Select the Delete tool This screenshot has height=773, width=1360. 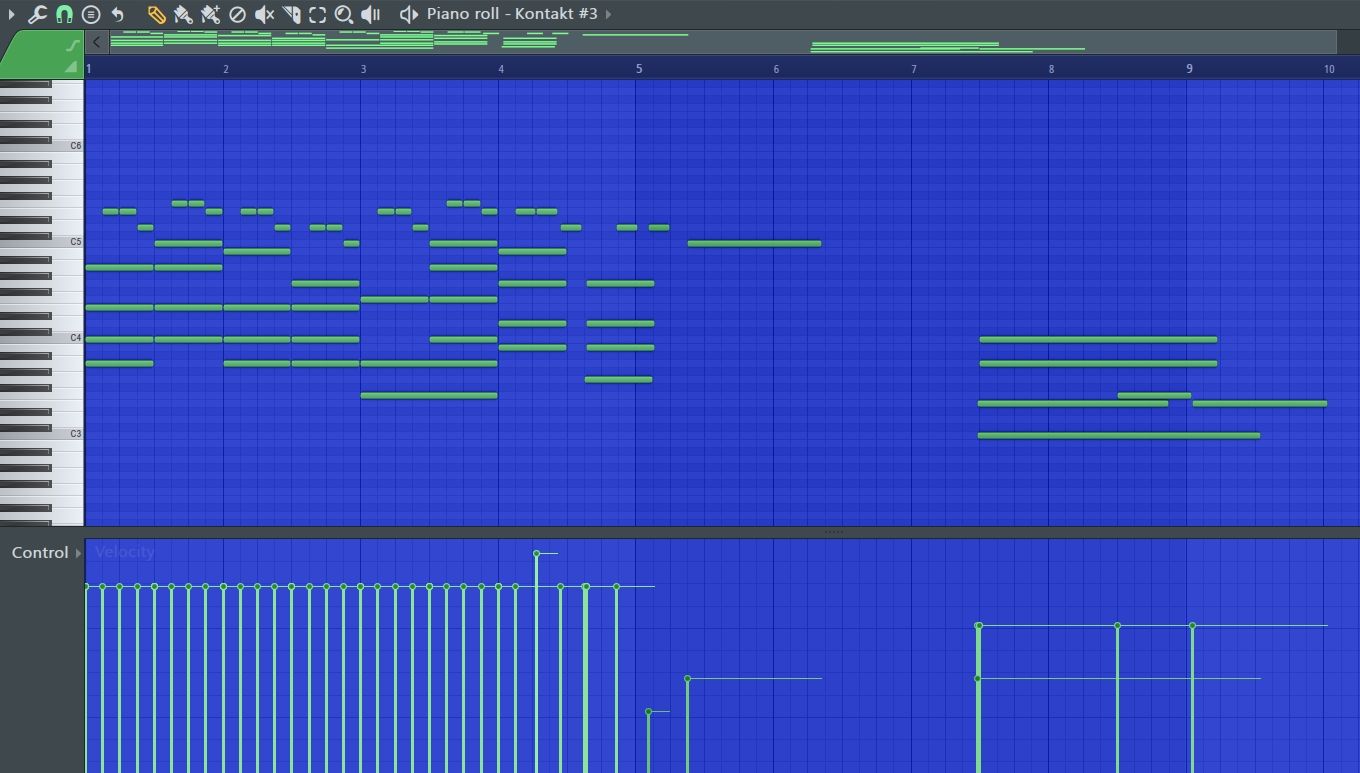pyautogui.click(x=237, y=14)
